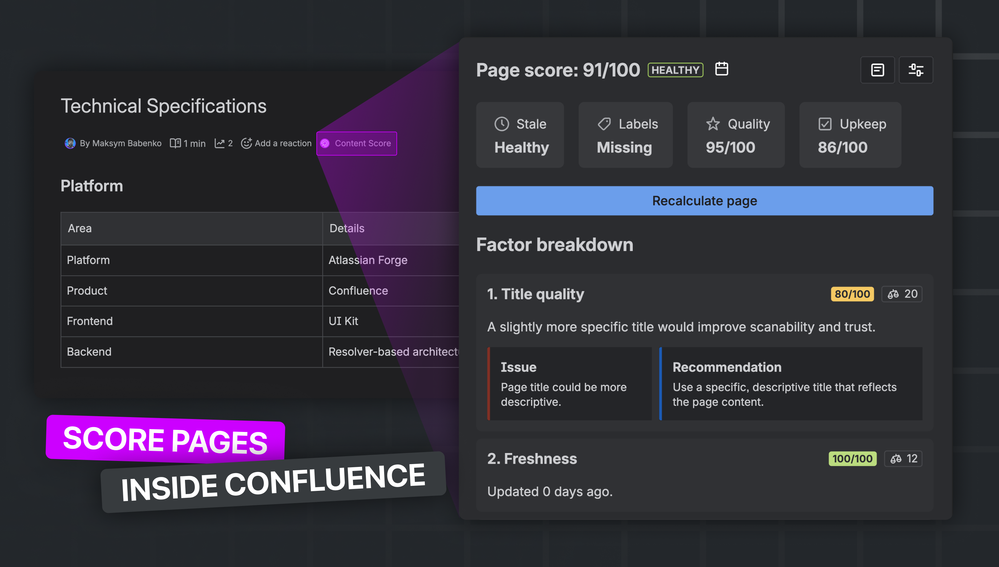Viewport: 999px width, 567px height.
Task: Click the Labels tag icon
Action: pos(604,124)
